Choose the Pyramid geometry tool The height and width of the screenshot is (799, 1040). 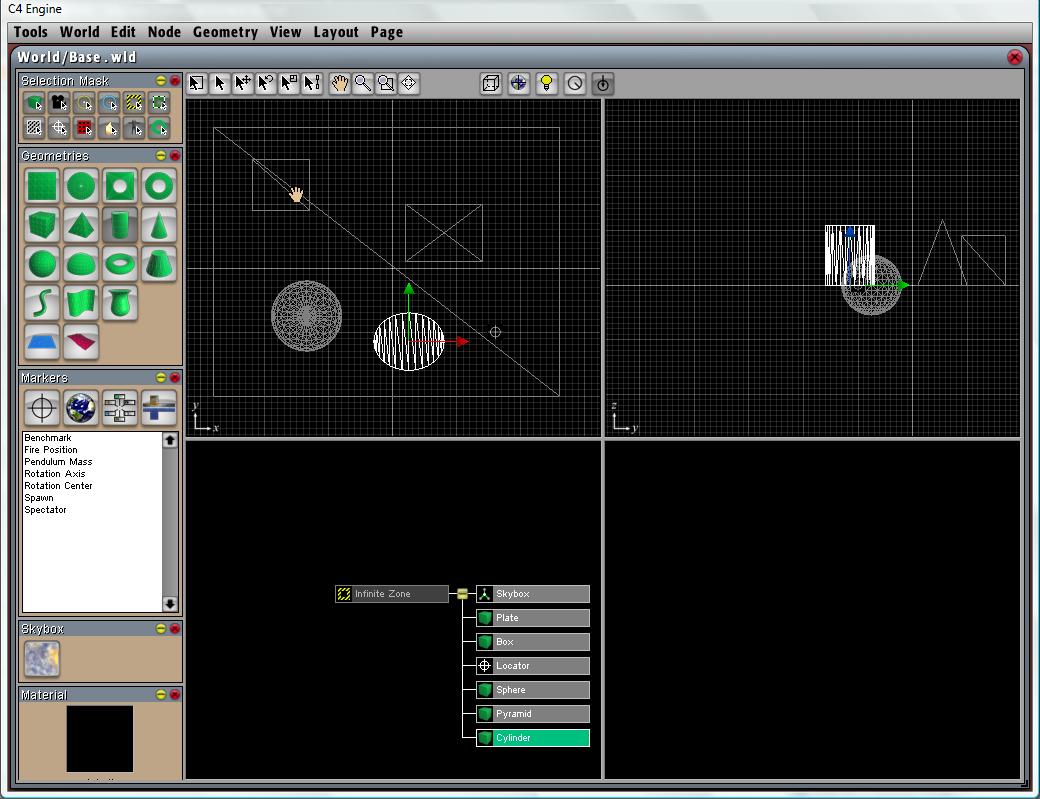(81, 225)
